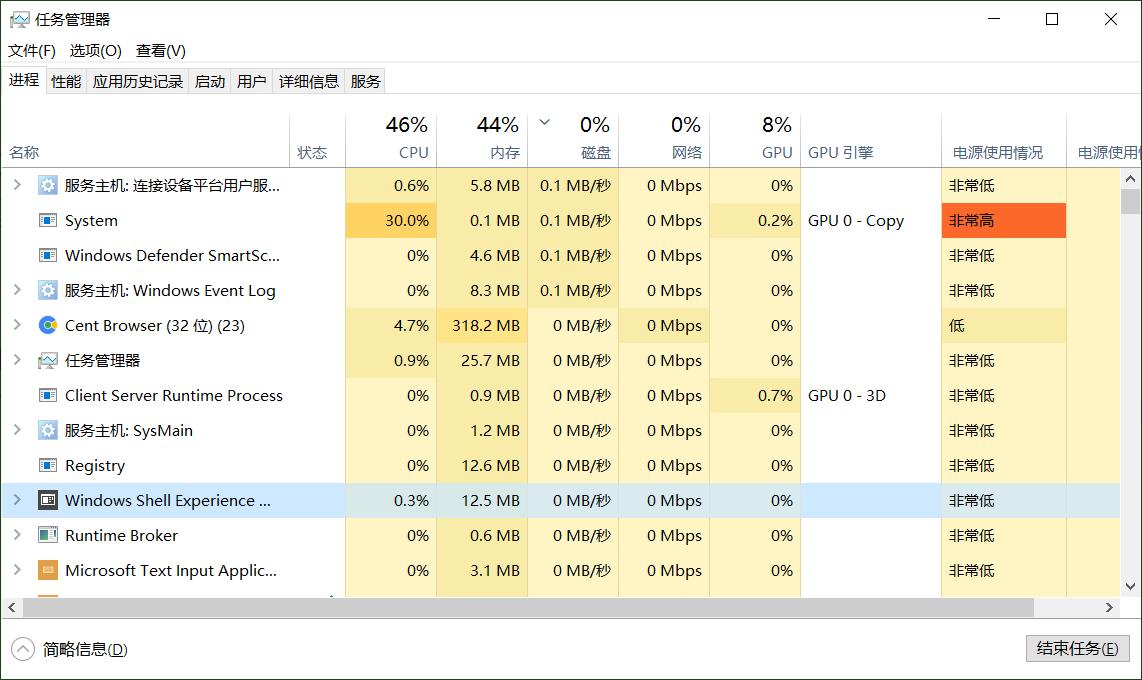
Task: Click the Task Manager title bar icon
Action: click(x=20, y=18)
